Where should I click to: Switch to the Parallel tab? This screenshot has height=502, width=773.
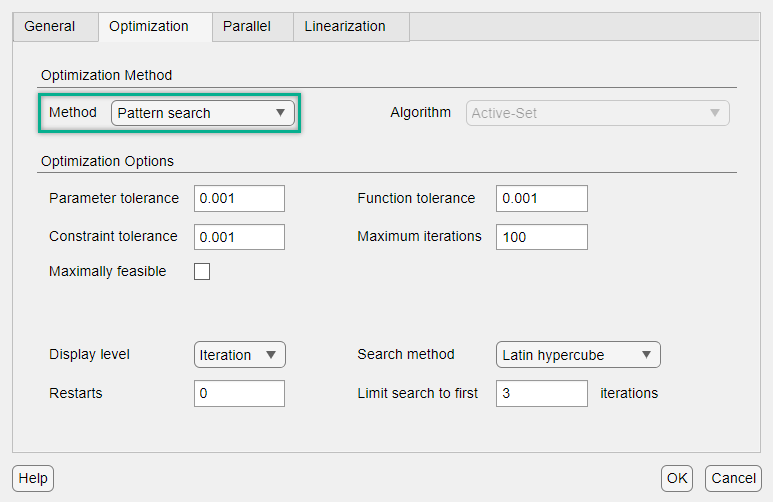click(246, 27)
